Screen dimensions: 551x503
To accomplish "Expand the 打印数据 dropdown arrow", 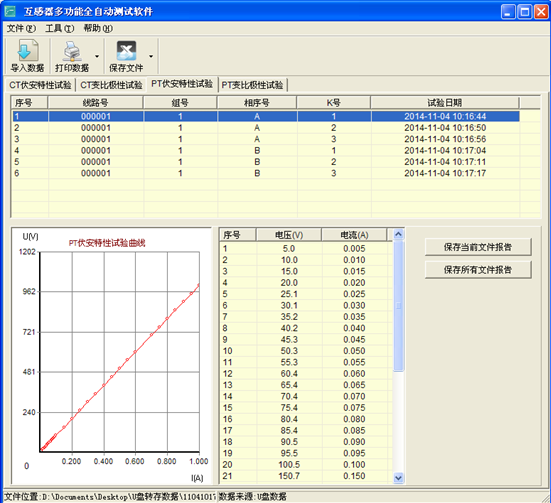I will click(x=97, y=56).
